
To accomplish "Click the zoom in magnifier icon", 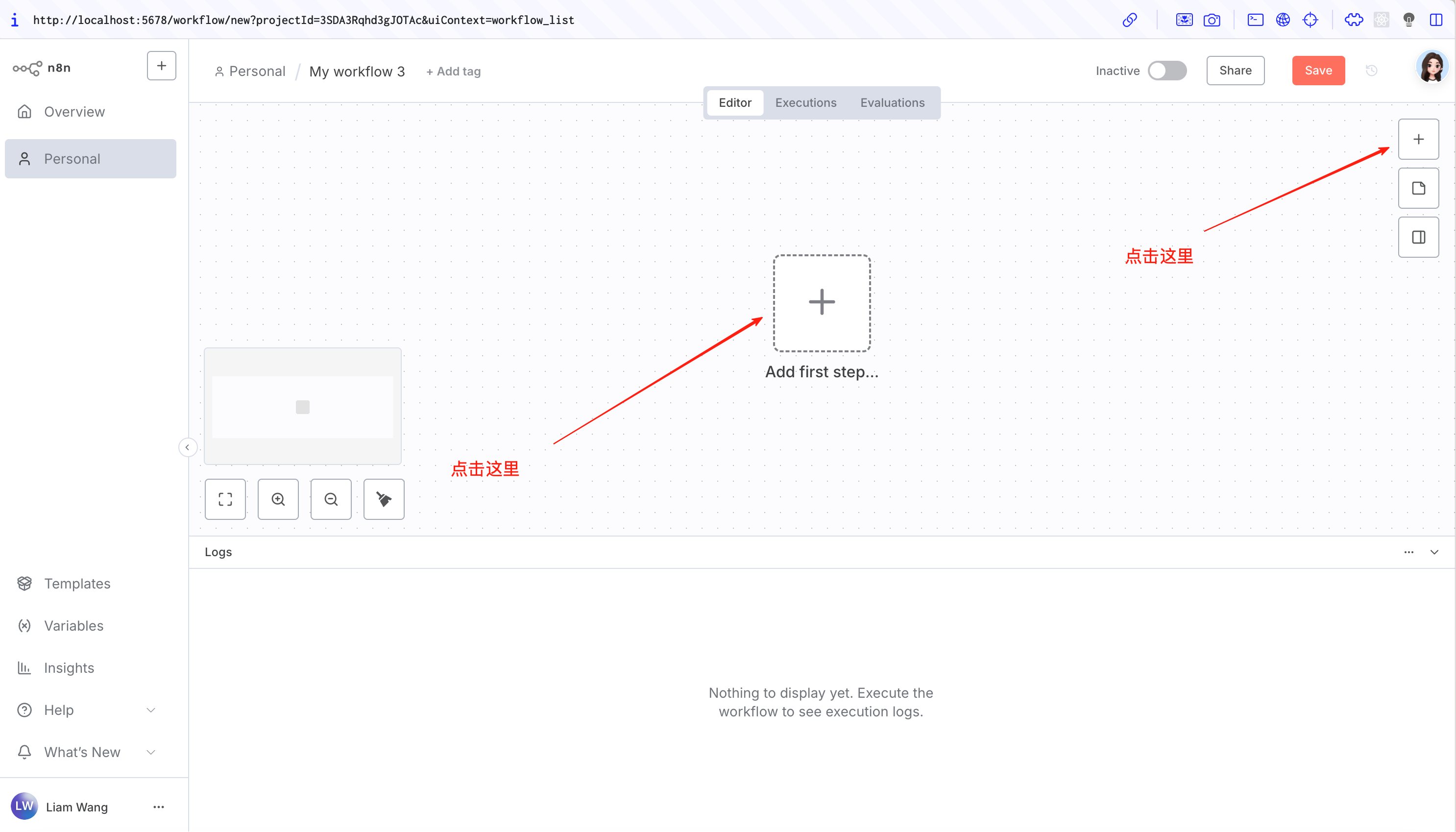I will point(278,499).
